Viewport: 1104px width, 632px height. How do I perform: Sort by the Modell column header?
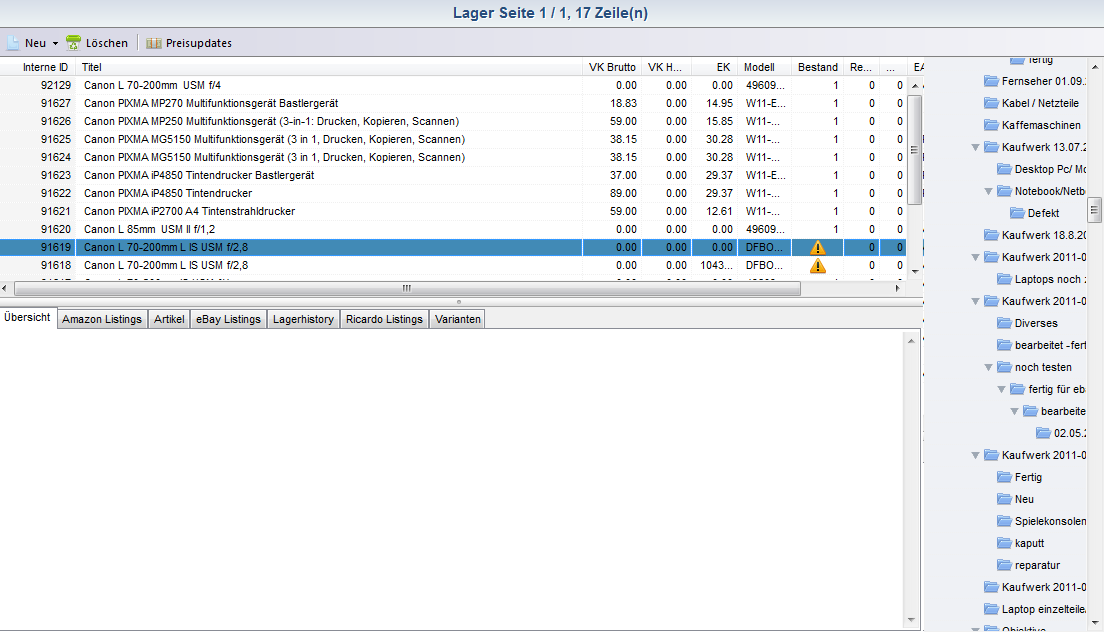(764, 67)
